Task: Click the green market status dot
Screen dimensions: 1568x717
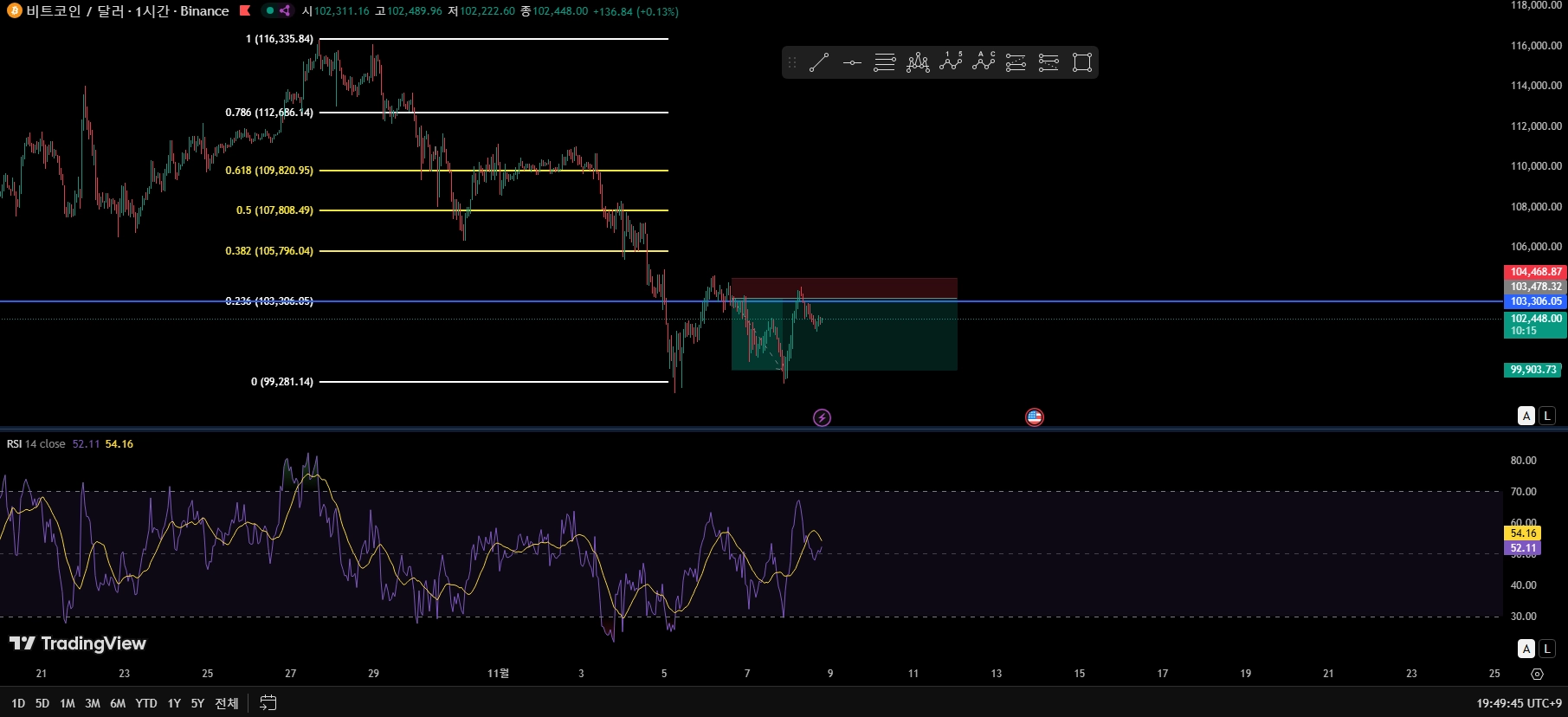Action: click(x=270, y=11)
